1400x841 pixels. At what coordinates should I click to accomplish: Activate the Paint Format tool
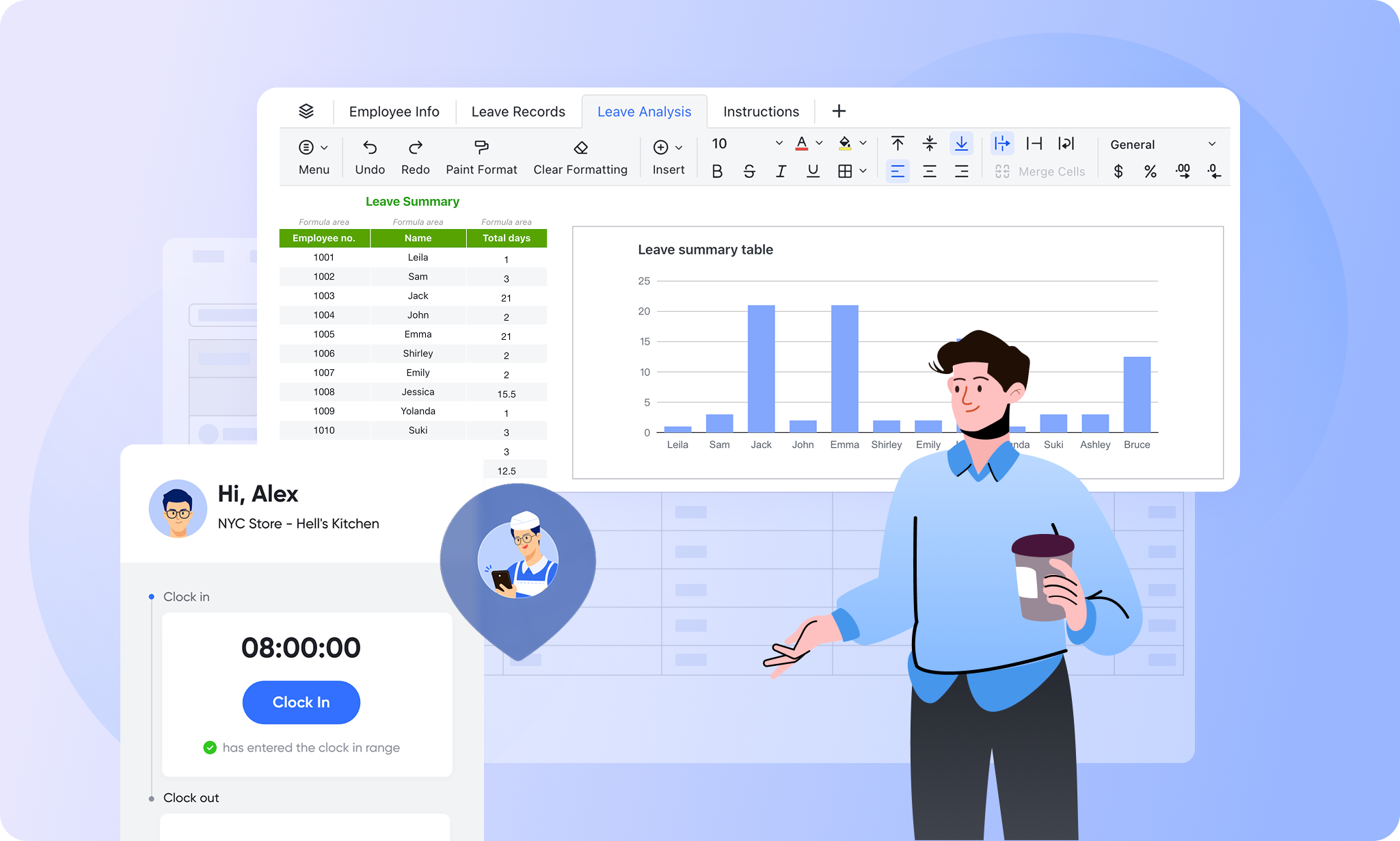tap(481, 147)
